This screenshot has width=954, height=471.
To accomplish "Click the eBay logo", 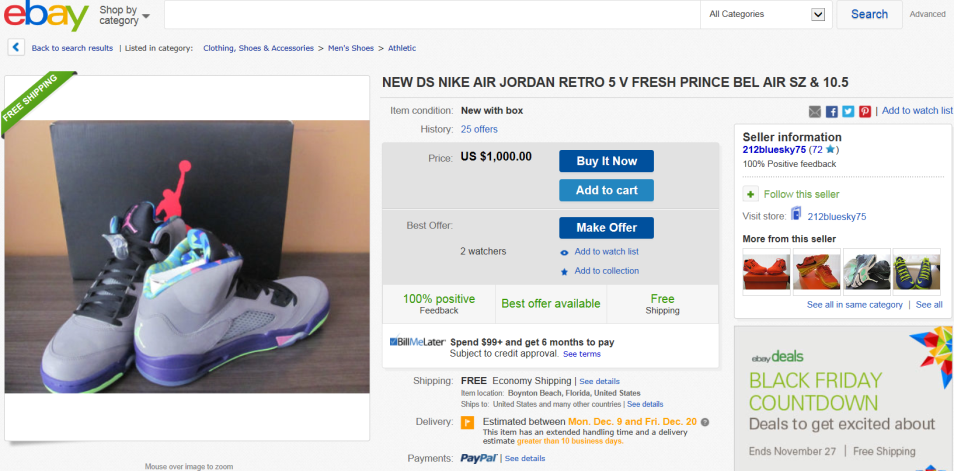I will coord(46,15).
